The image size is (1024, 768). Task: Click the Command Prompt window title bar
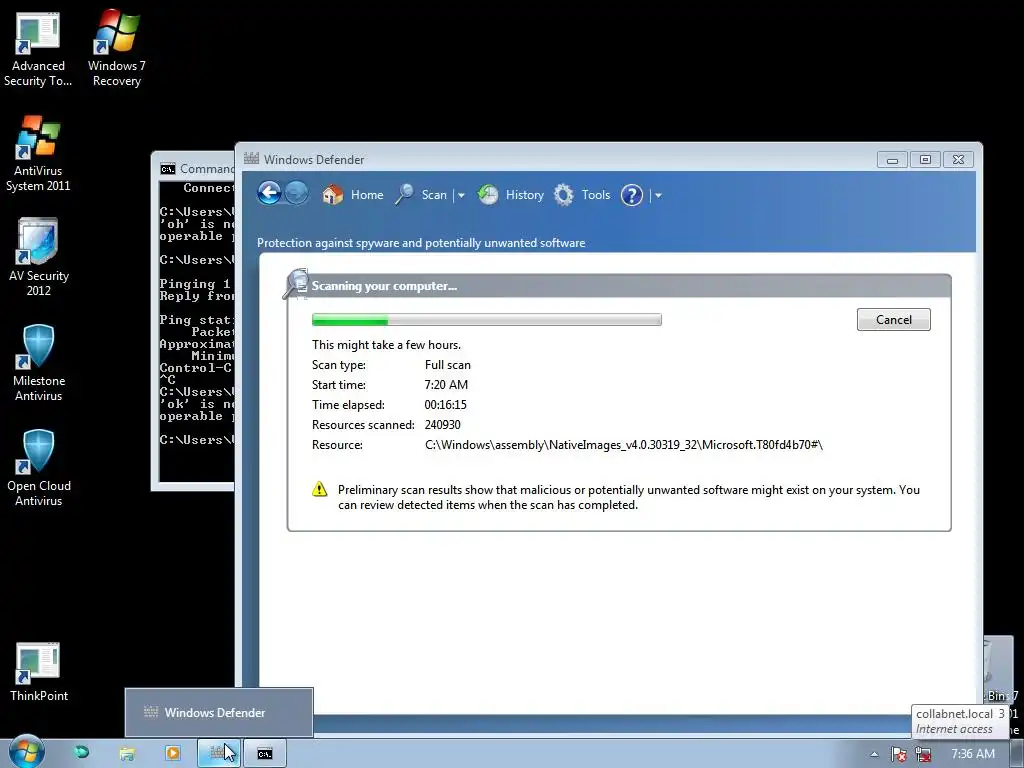[x=196, y=168]
